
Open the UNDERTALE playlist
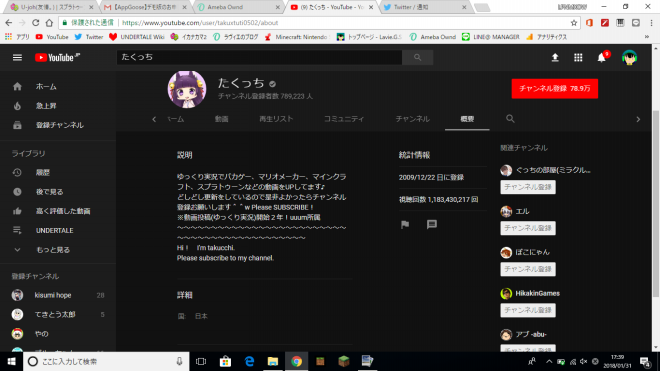pos(58,230)
